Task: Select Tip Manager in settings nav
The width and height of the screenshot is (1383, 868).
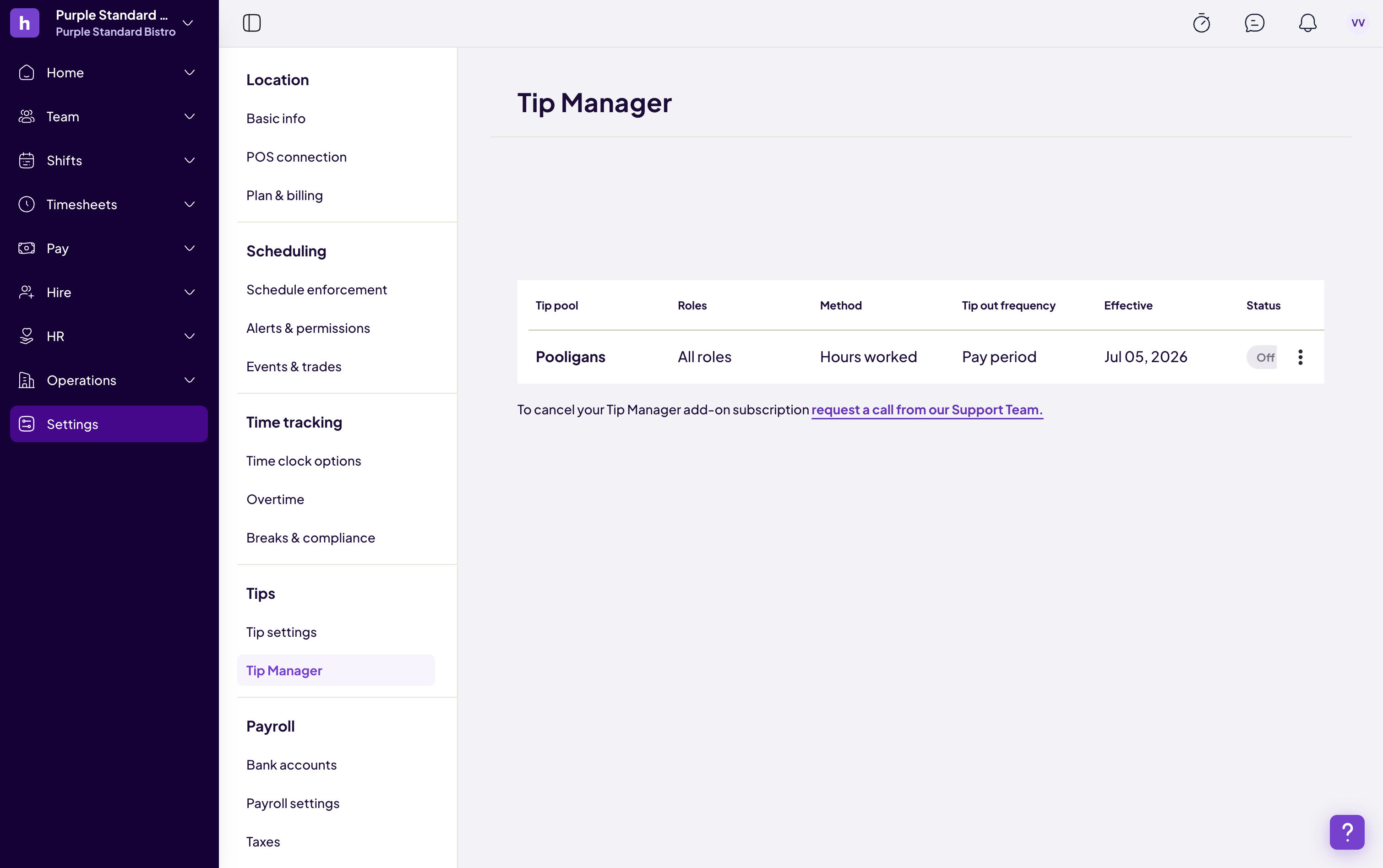Action: click(336, 670)
